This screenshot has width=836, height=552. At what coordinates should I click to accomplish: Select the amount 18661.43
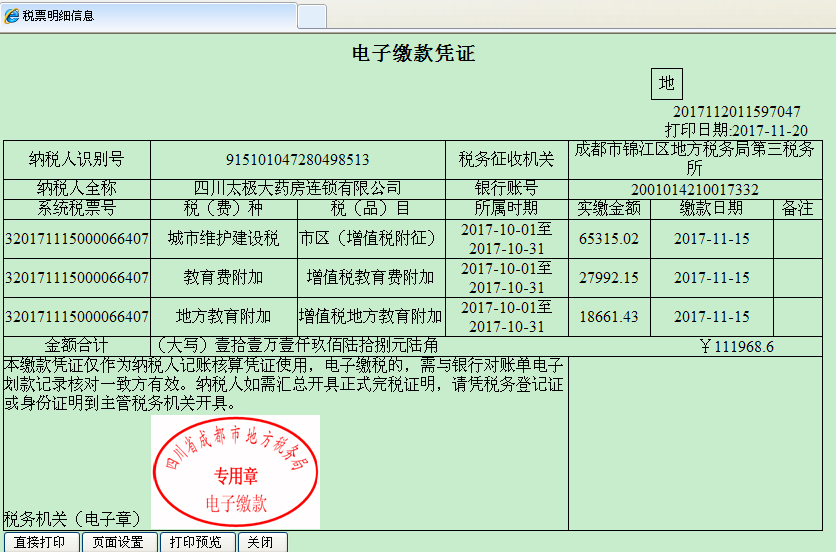tap(609, 317)
